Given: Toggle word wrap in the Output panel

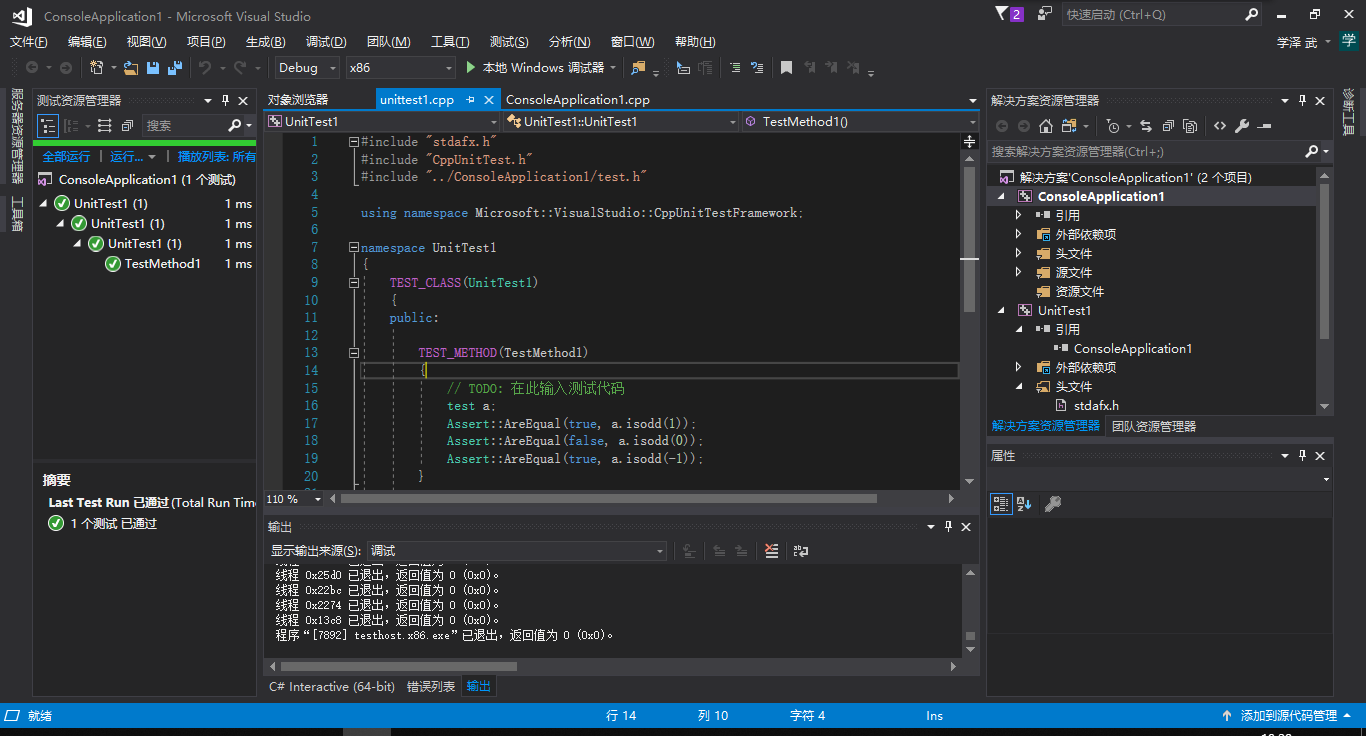Looking at the screenshot, I should [800, 551].
